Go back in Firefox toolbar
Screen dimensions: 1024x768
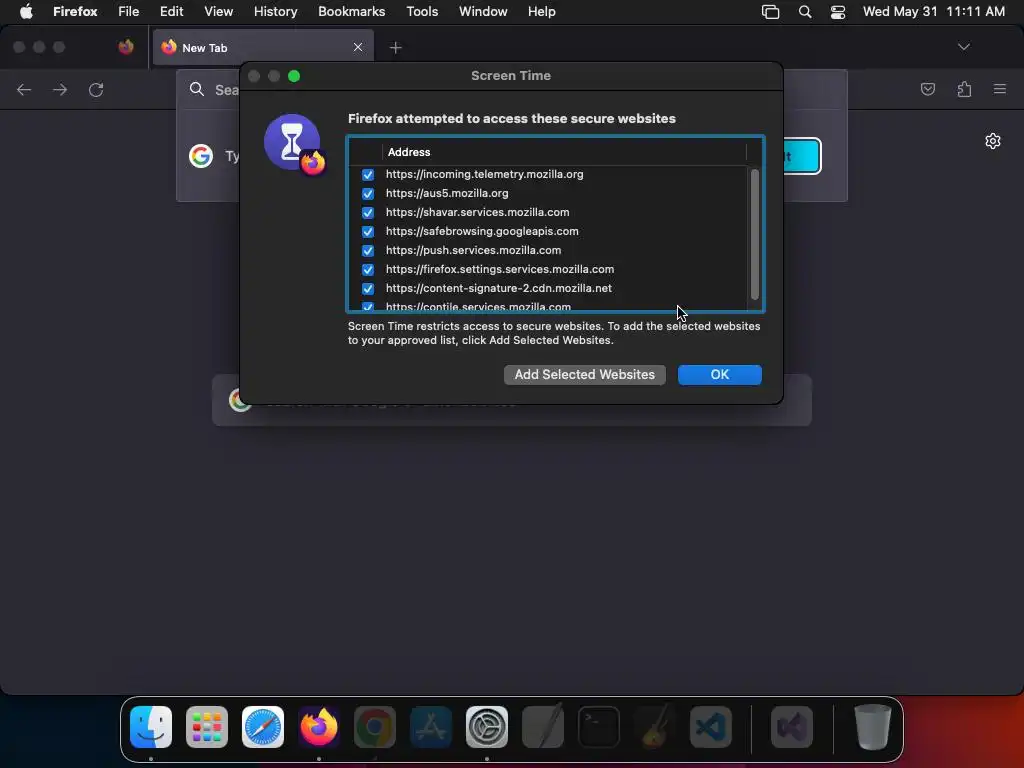tap(24, 89)
